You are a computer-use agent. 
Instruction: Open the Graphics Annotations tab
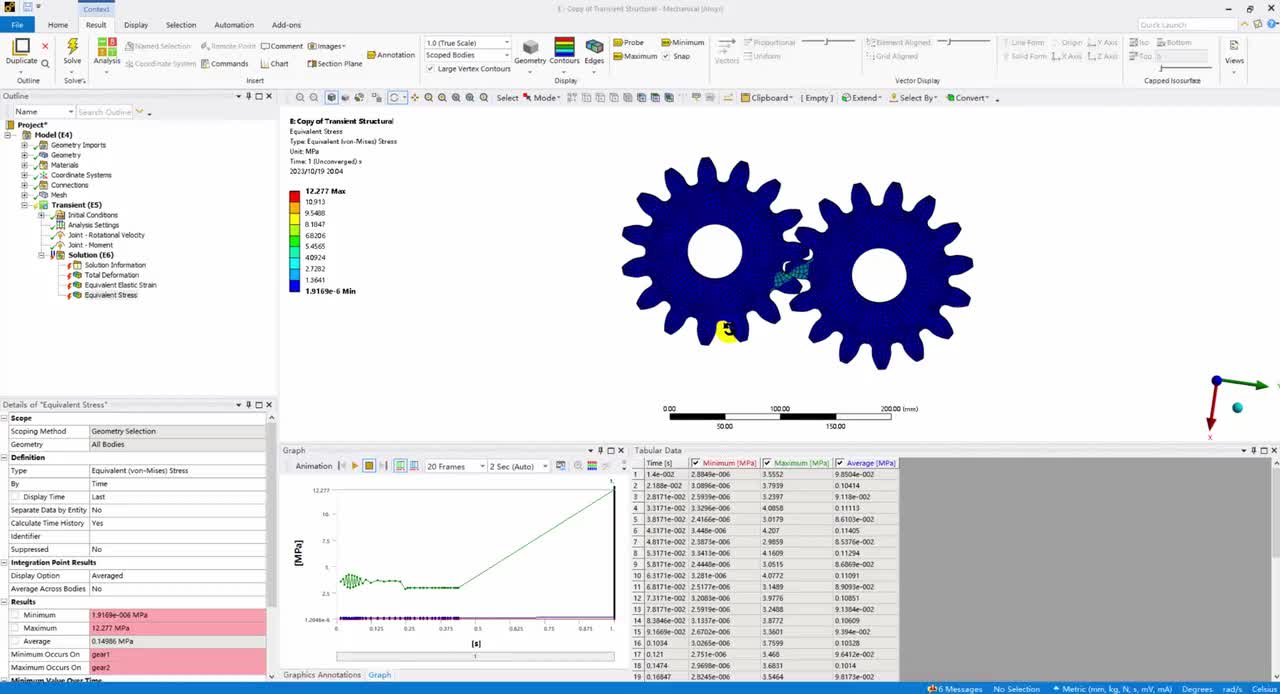point(321,675)
